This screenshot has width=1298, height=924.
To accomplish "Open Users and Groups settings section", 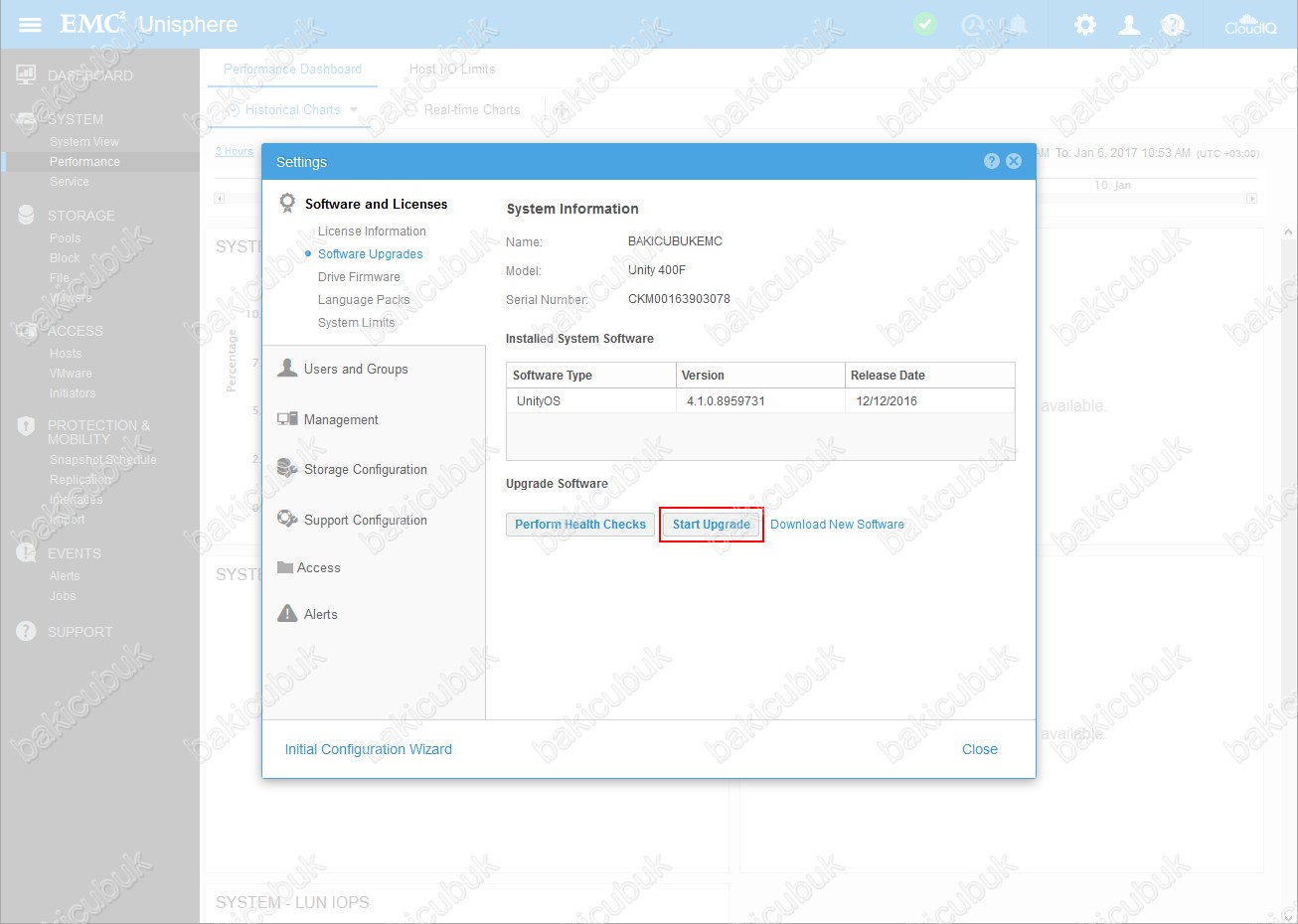I will 356,369.
